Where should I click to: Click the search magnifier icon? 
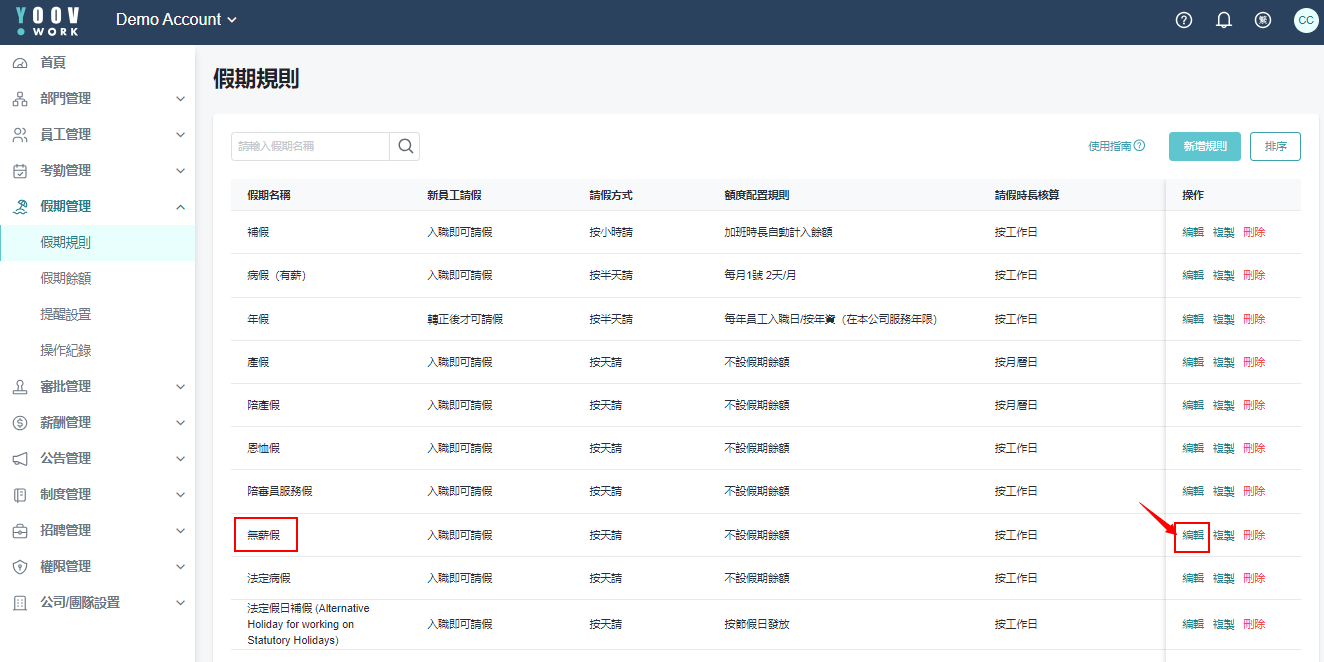tap(405, 146)
